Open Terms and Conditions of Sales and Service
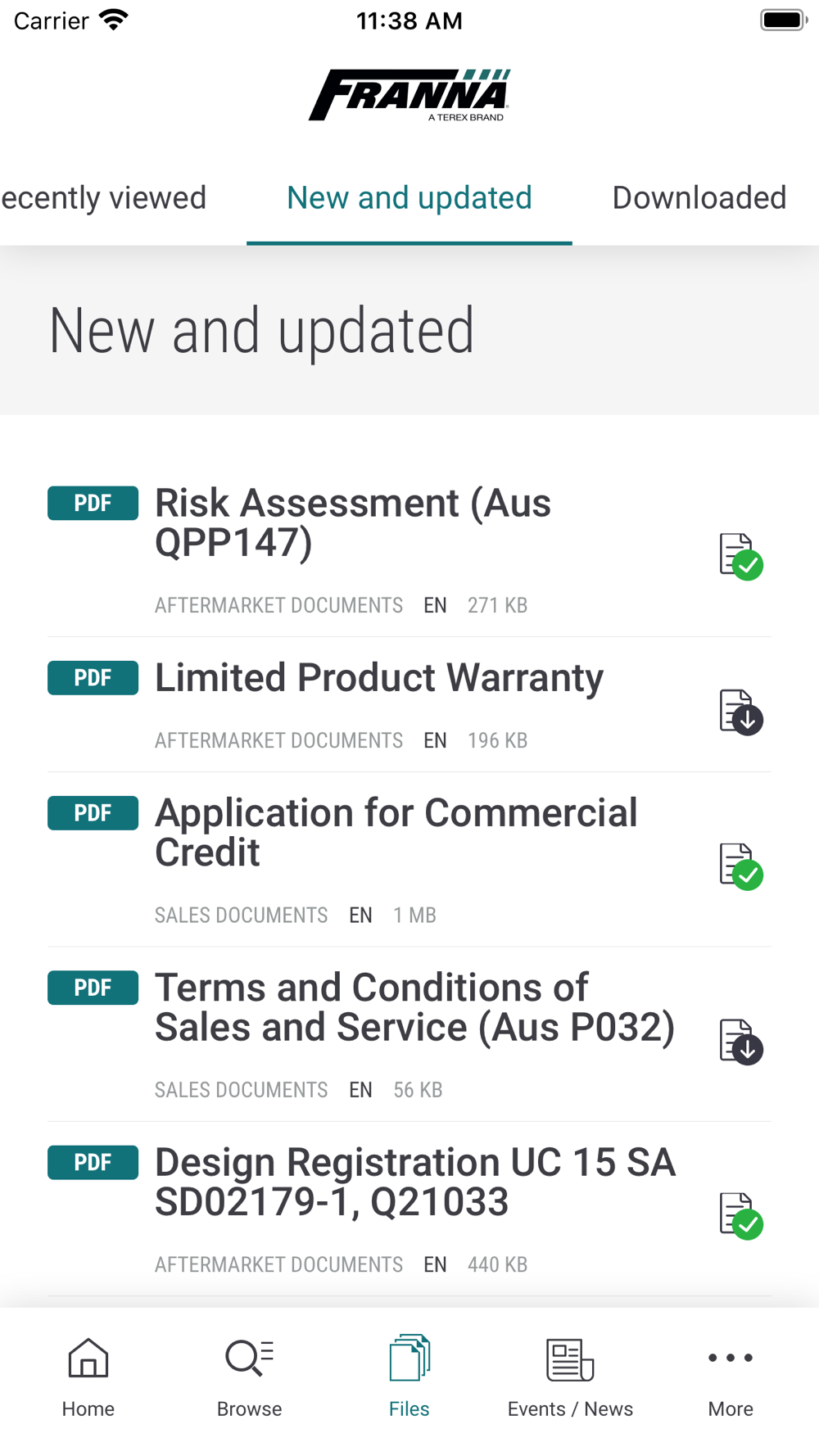The width and height of the screenshot is (819, 1456). 414,1007
